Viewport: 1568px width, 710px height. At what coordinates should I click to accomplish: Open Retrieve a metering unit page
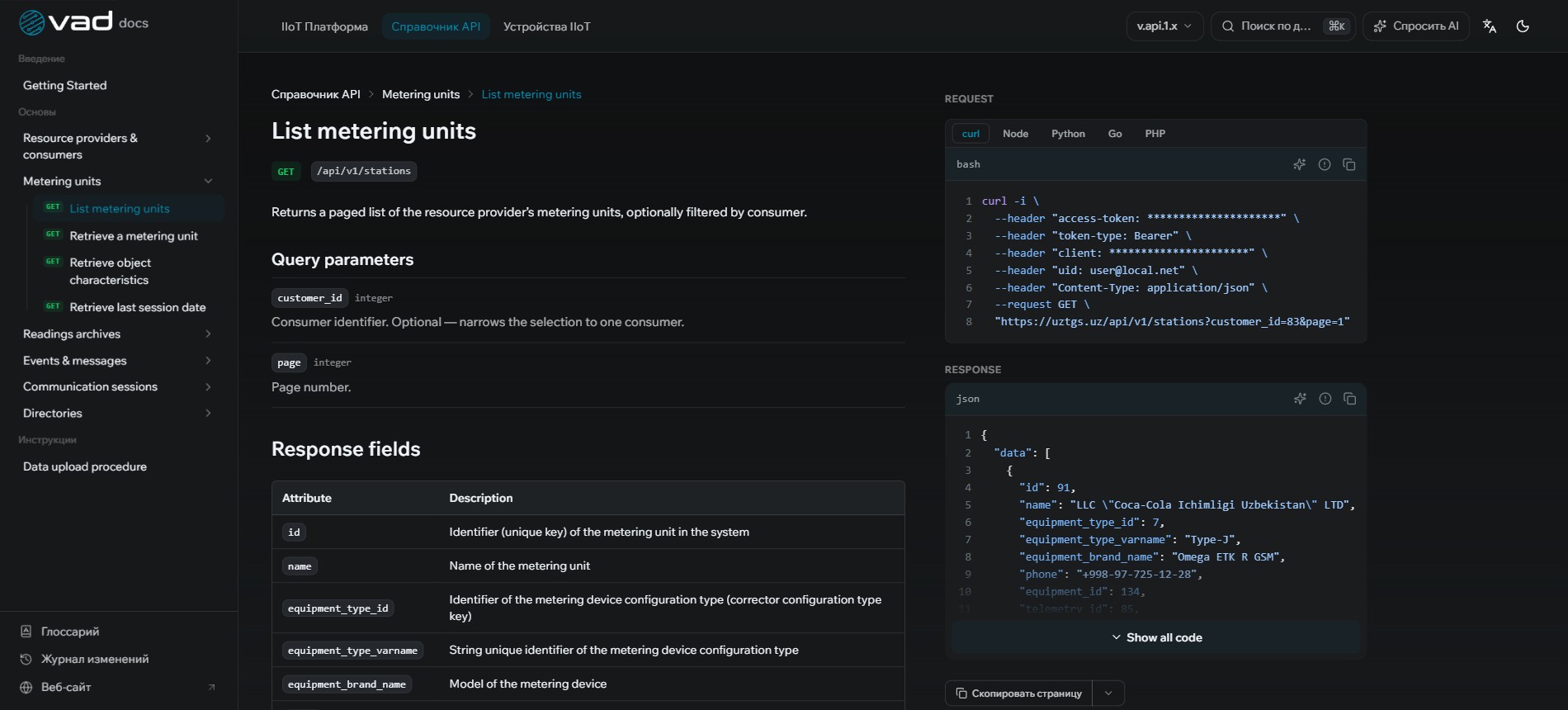[133, 236]
